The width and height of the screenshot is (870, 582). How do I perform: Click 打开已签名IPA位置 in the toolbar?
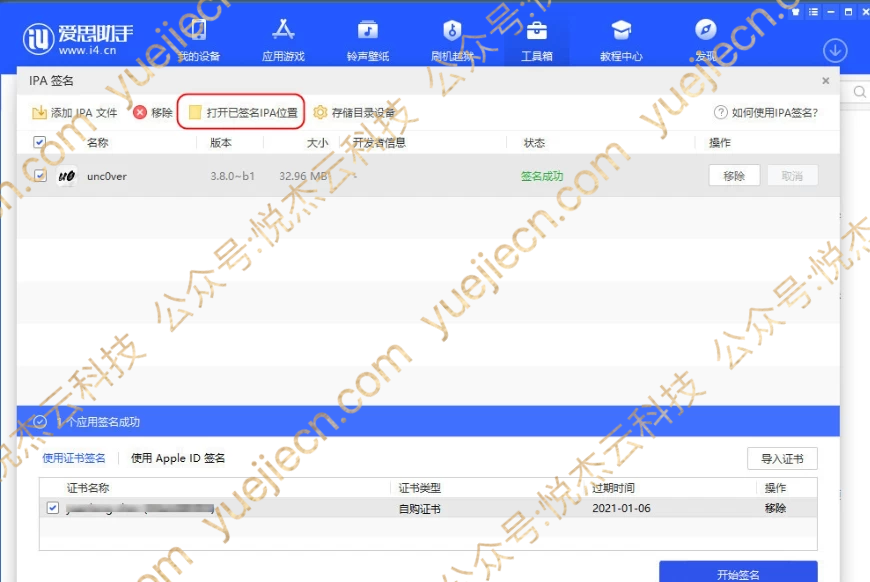click(x=245, y=113)
